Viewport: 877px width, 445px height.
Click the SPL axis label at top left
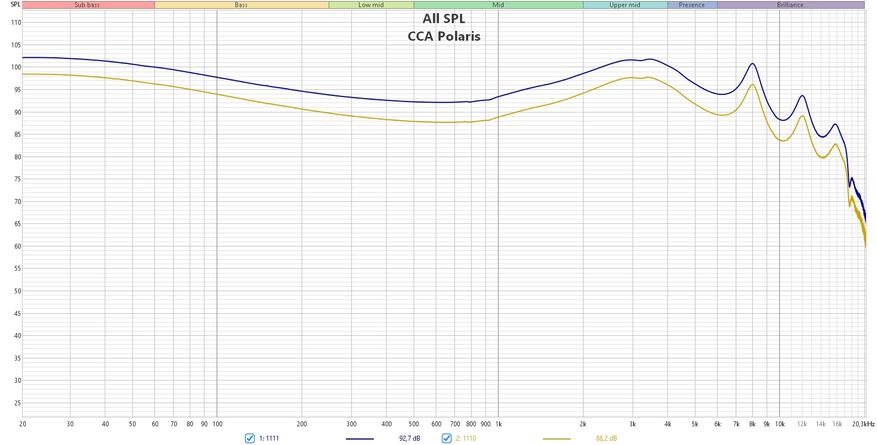15,4
